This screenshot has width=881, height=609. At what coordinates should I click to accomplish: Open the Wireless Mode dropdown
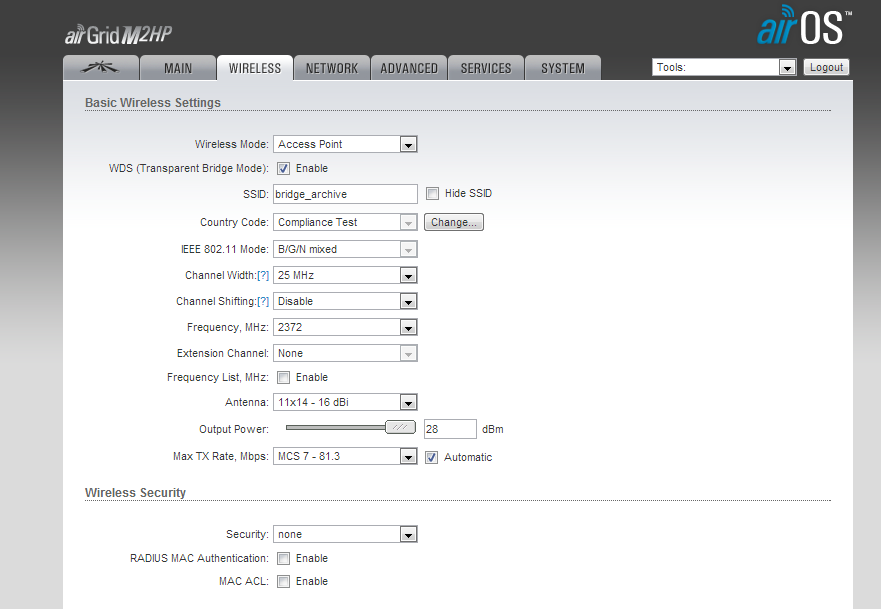(x=345, y=144)
